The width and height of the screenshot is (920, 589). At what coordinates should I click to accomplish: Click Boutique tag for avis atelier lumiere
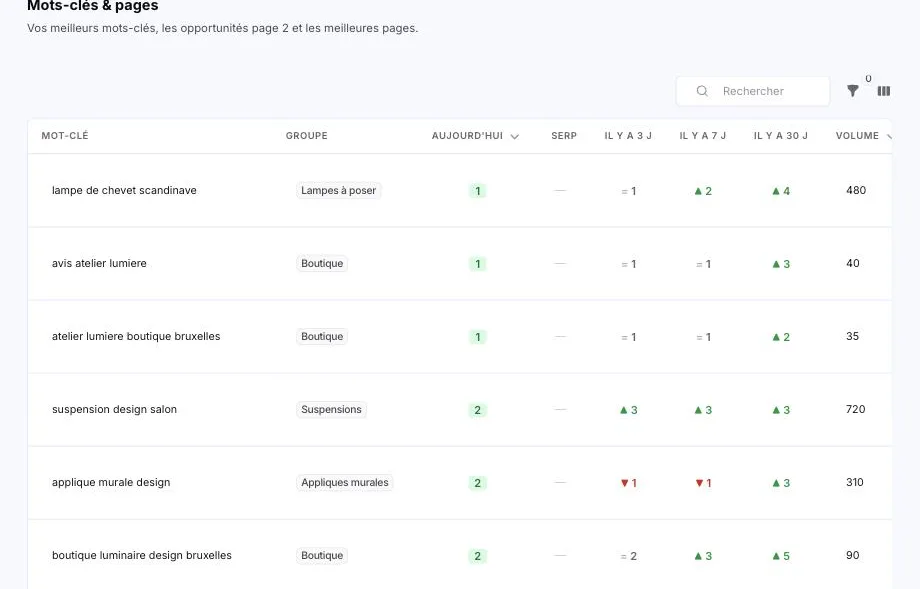322,263
